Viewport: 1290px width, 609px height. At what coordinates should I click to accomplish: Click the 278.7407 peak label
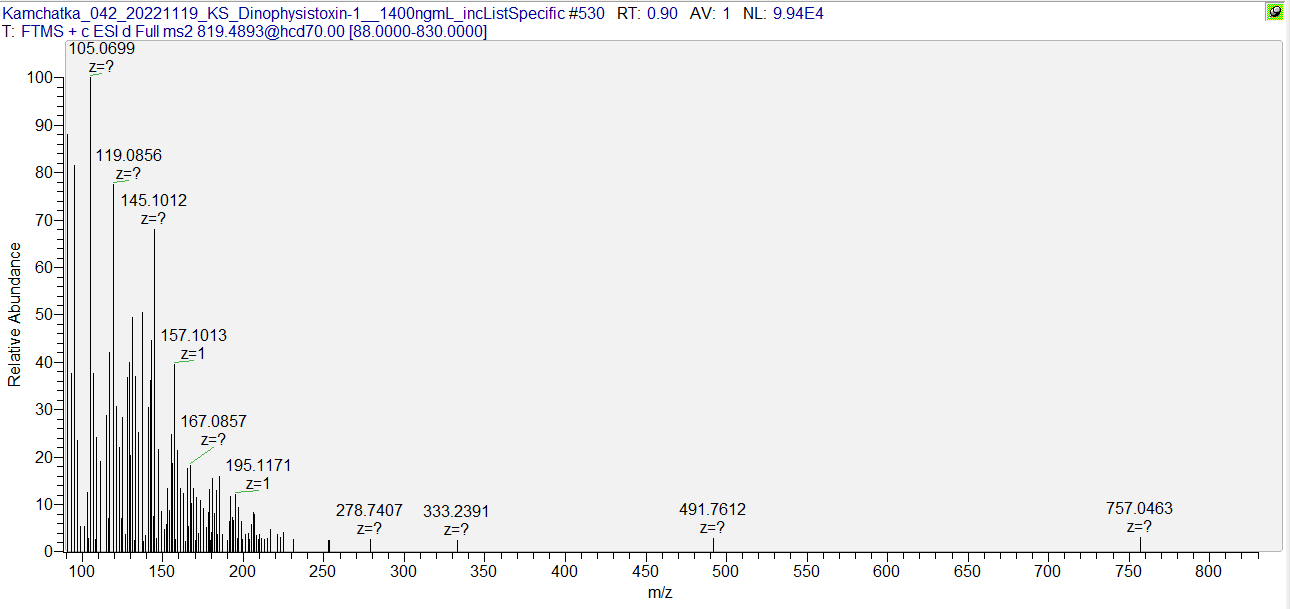pyautogui.click(x=369, y=510)
